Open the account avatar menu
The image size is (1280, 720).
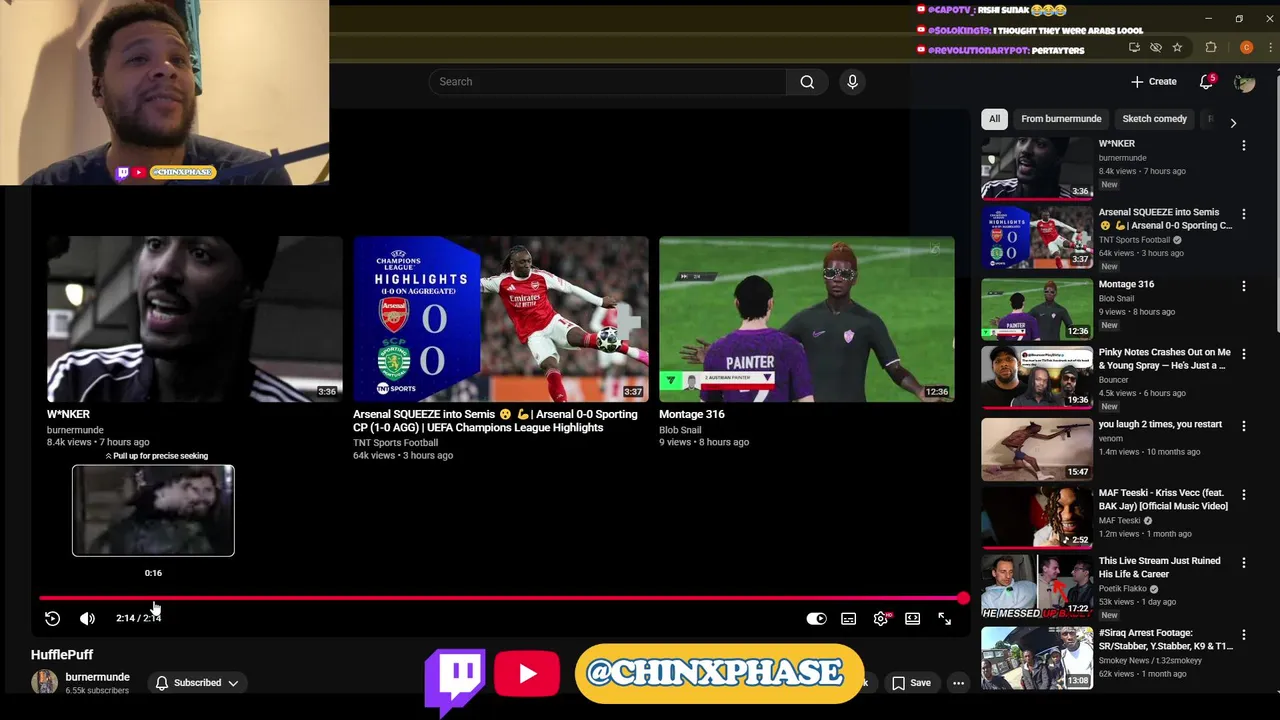[x=1244, y=82]
